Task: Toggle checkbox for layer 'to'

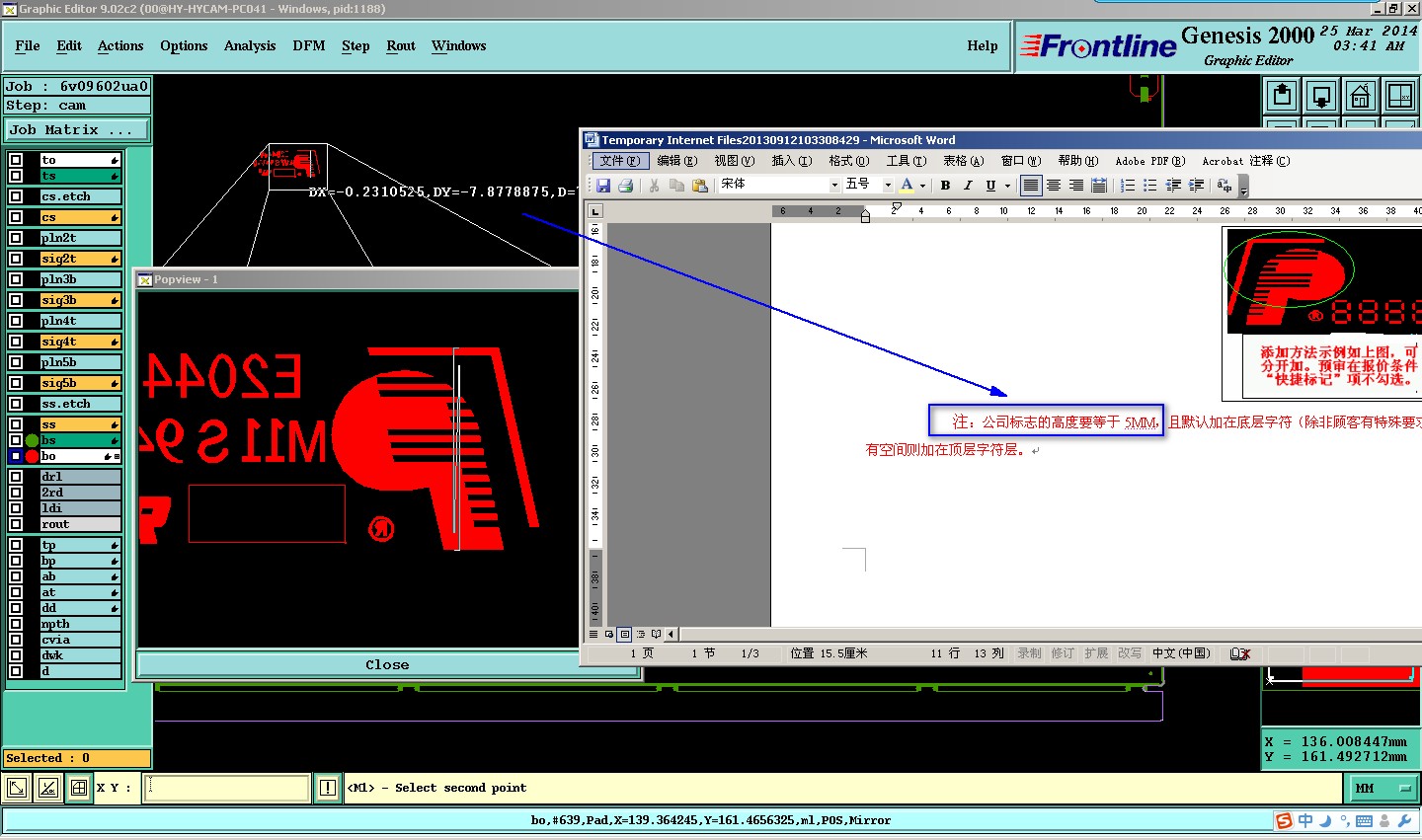Action: click(x=16, y=160)
